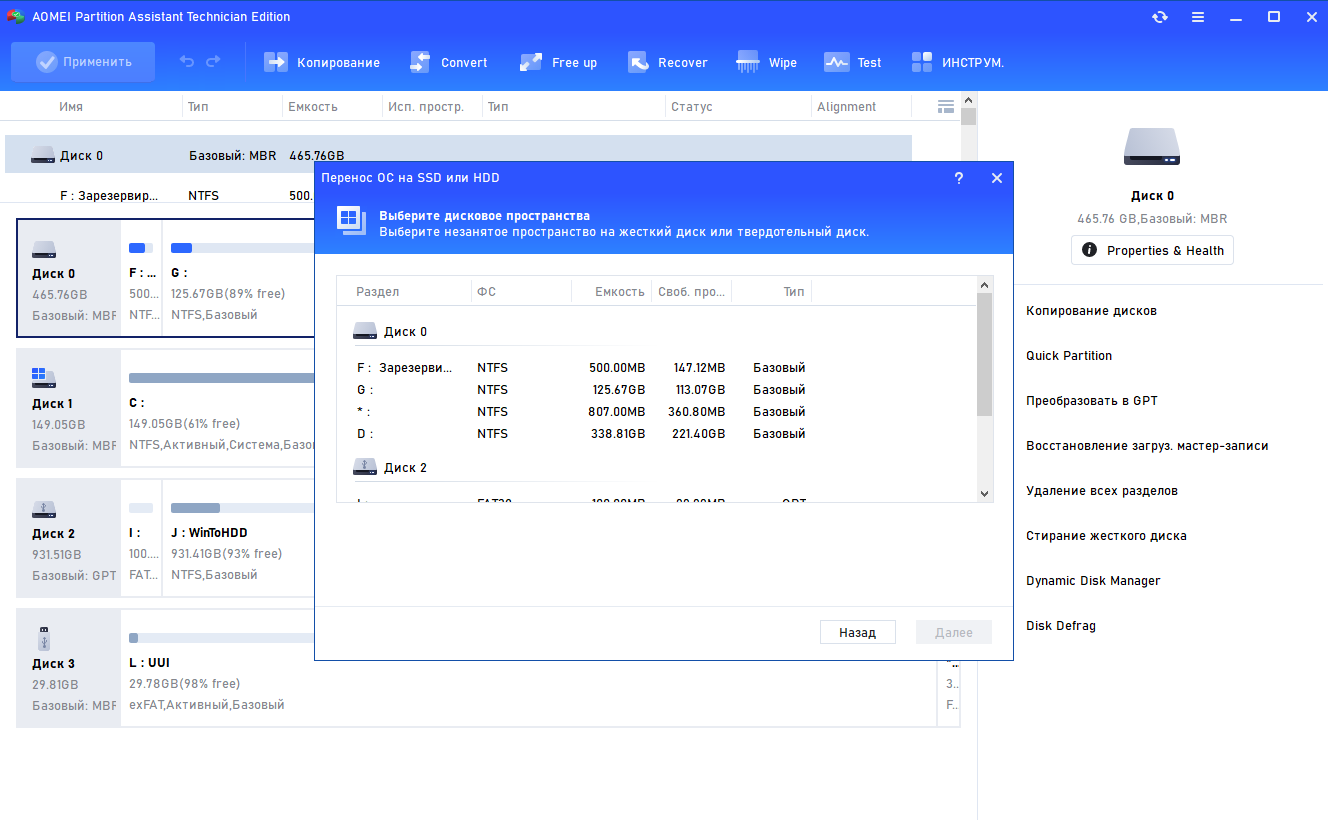Click Удаление всех разделов option

pos(1102,491)
